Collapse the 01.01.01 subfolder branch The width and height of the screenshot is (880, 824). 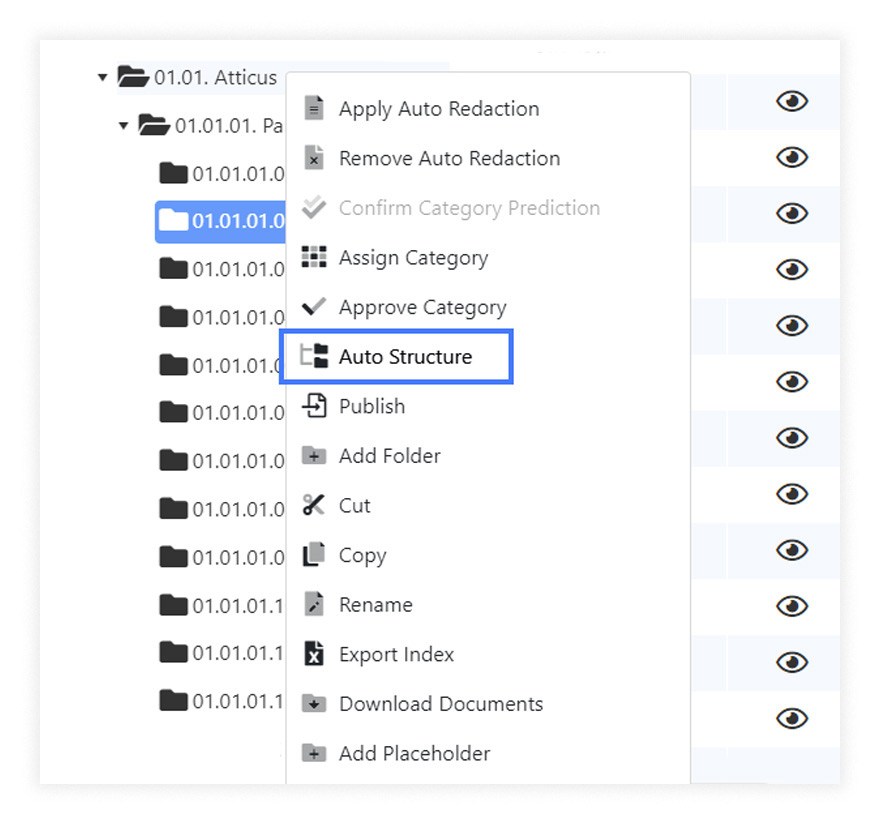122,126
